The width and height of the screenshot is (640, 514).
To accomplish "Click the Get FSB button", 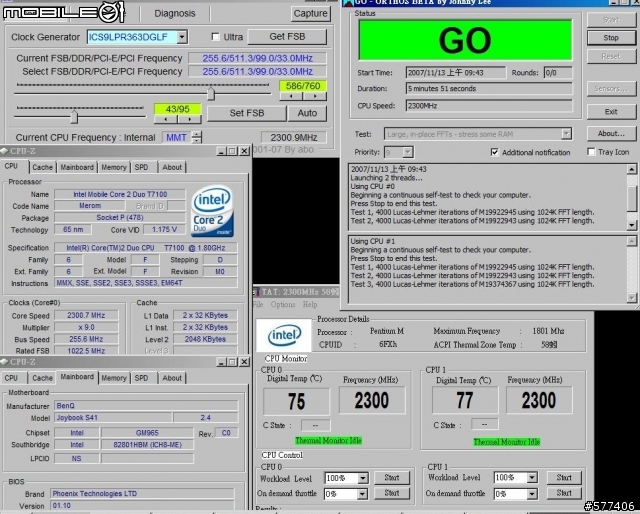I will [287, 37].
